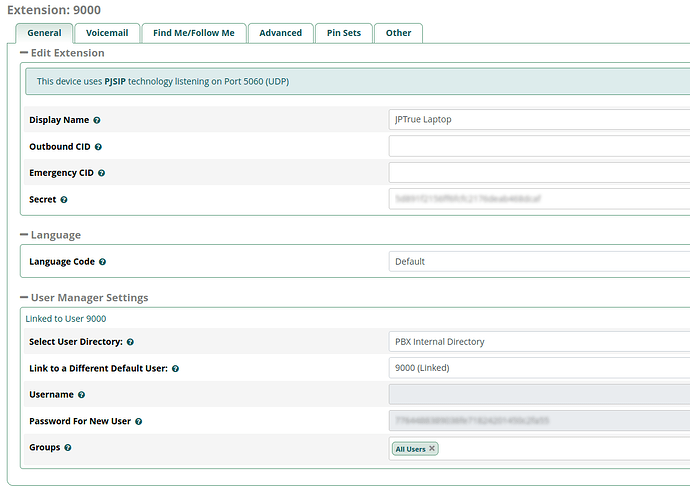Open the Find Me/Follow Me tab
The height and width of the screenshot is (496, 690).
pos(193,33)
